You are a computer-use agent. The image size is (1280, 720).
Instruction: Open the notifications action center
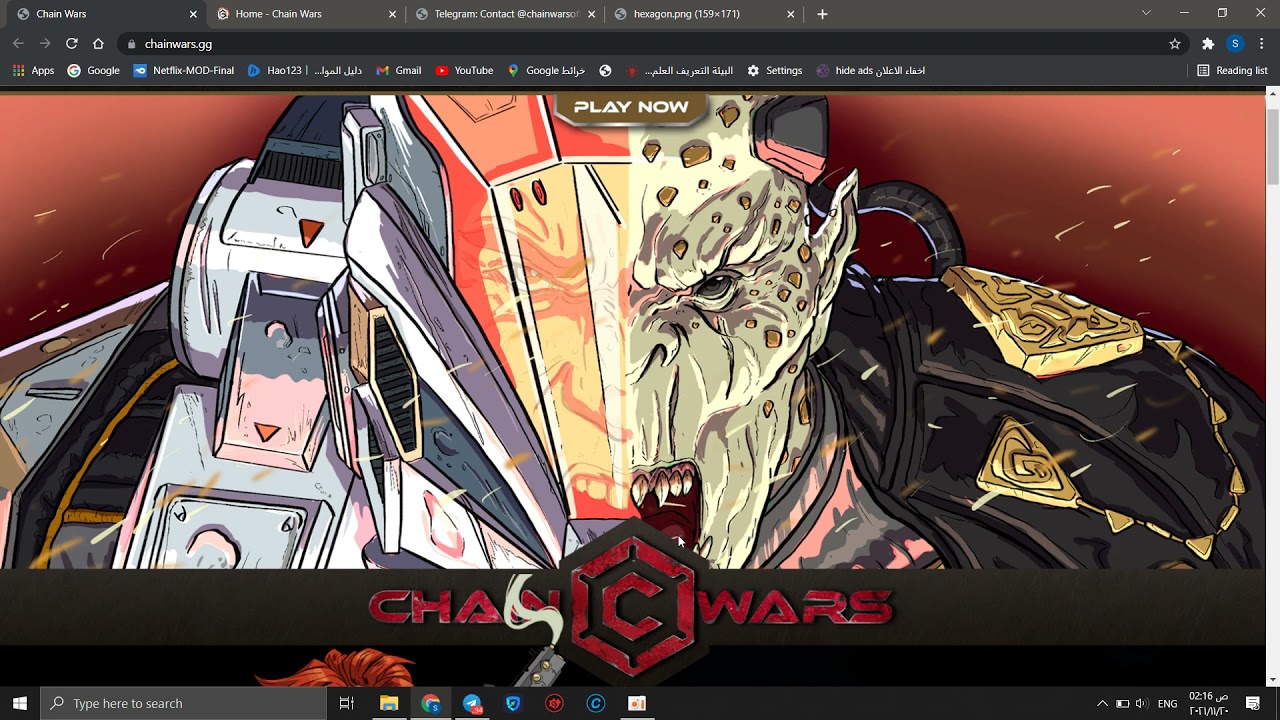tap(1253, 704)
